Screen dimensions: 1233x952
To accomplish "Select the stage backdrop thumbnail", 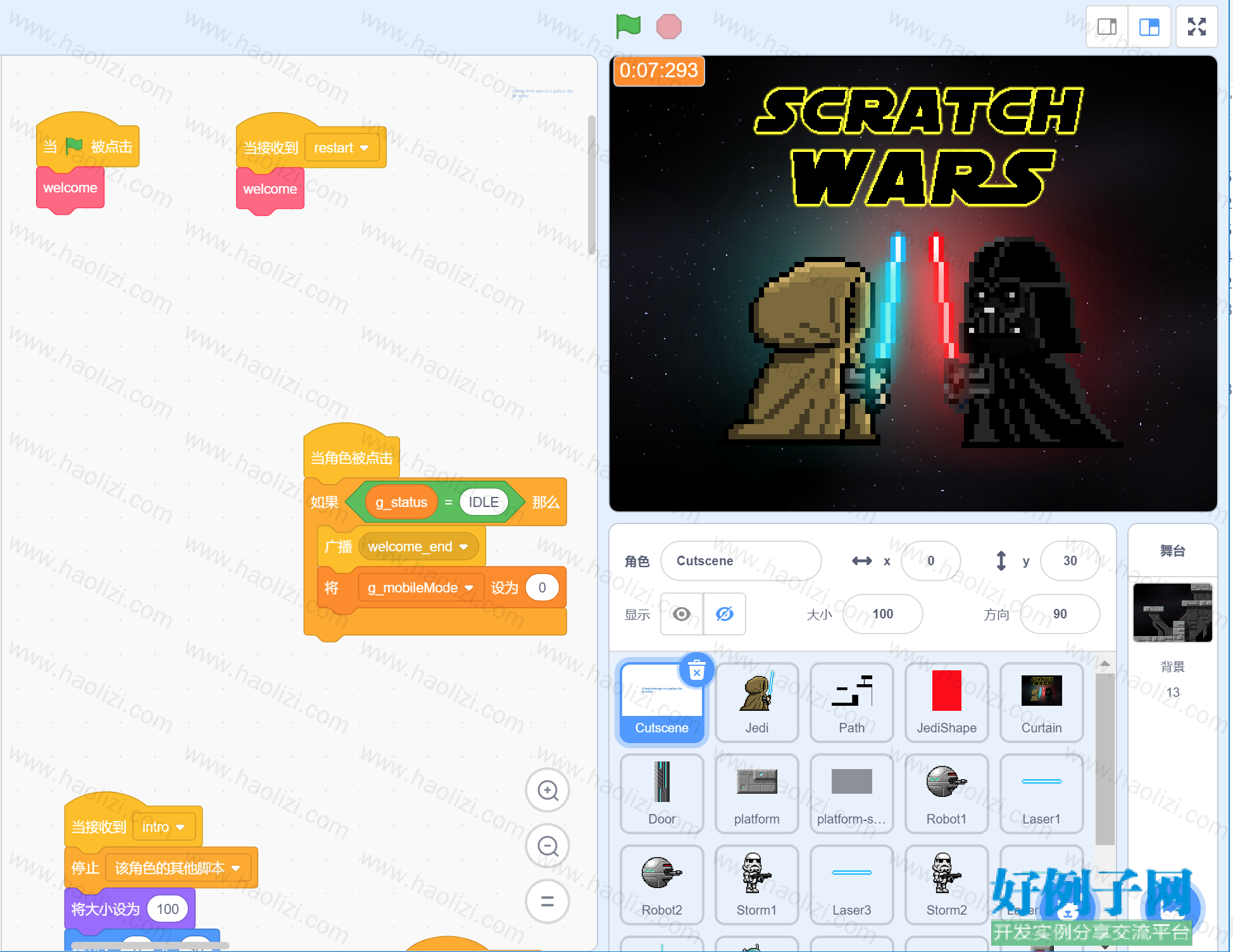I will coord(1172,613).
